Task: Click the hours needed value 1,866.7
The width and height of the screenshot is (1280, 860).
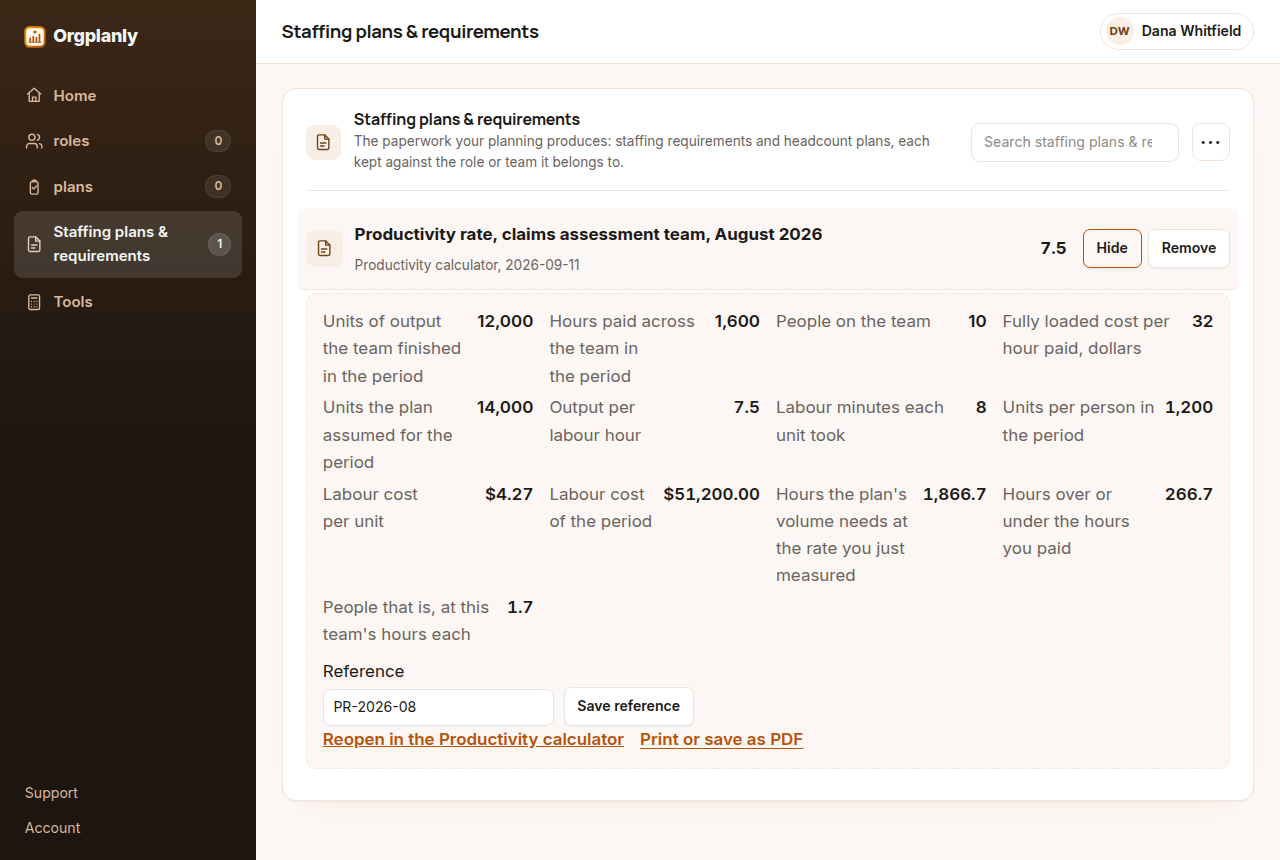Action: pyautogui.click(x=955, y=494)
